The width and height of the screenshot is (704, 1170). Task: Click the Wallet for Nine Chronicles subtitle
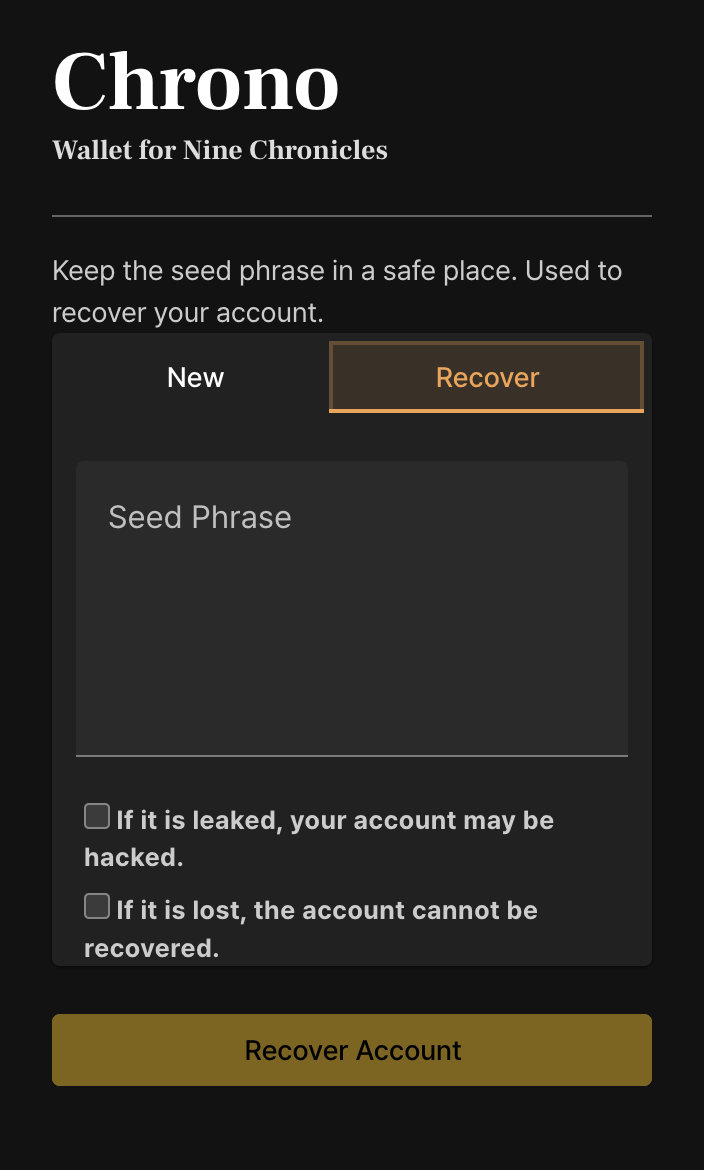point(220,151)
